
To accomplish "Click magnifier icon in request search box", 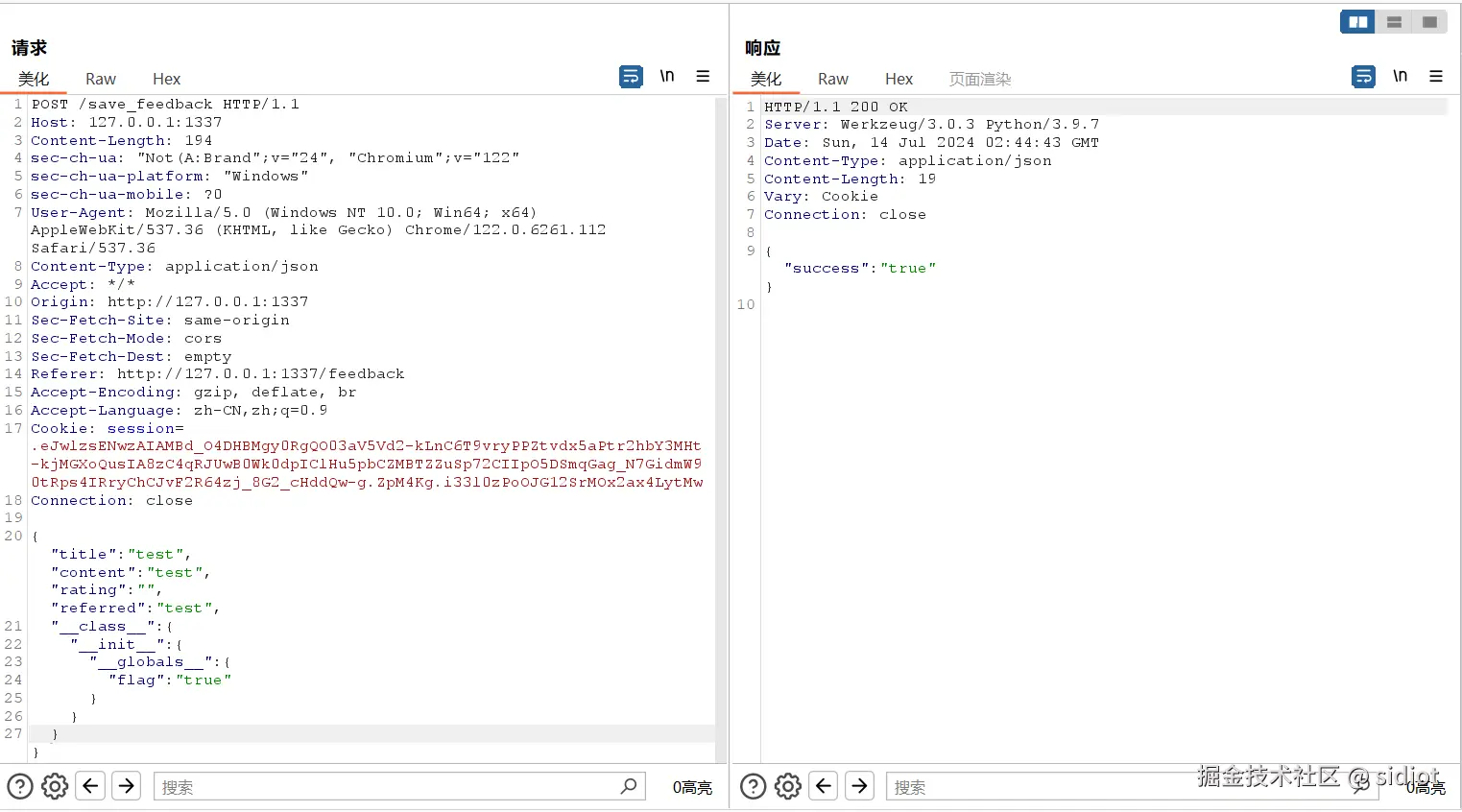I will pos(629,786).
